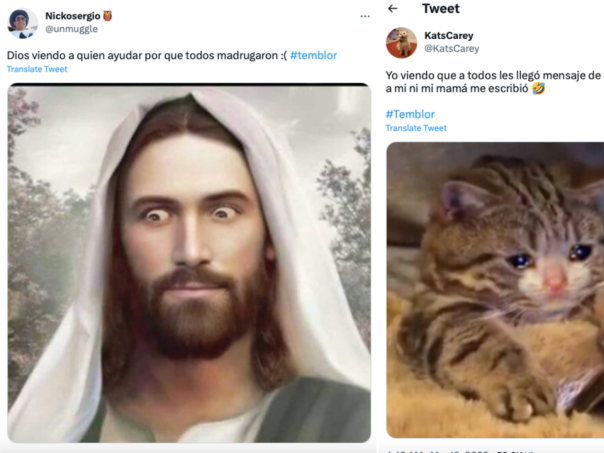Translate Nickosergio's tweet
The width and height of the screenshot is (604, 453).
37,69
